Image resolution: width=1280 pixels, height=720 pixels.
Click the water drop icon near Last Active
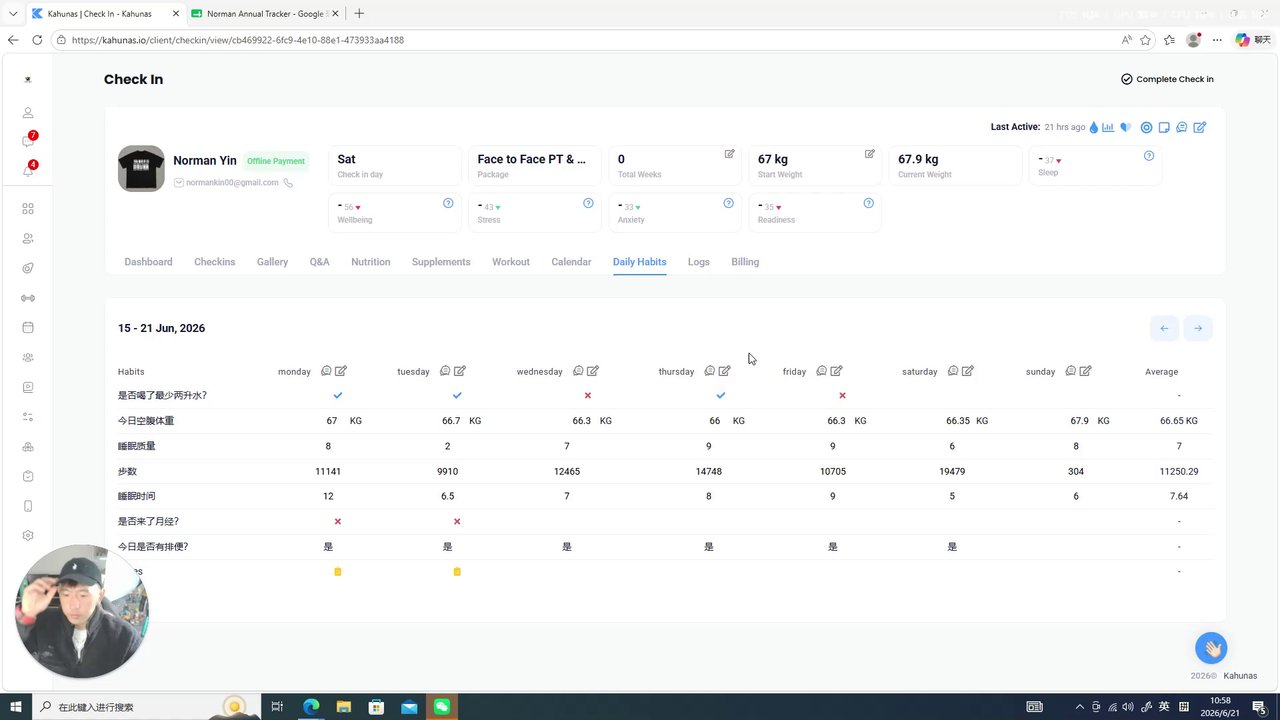pos(1093,127)
